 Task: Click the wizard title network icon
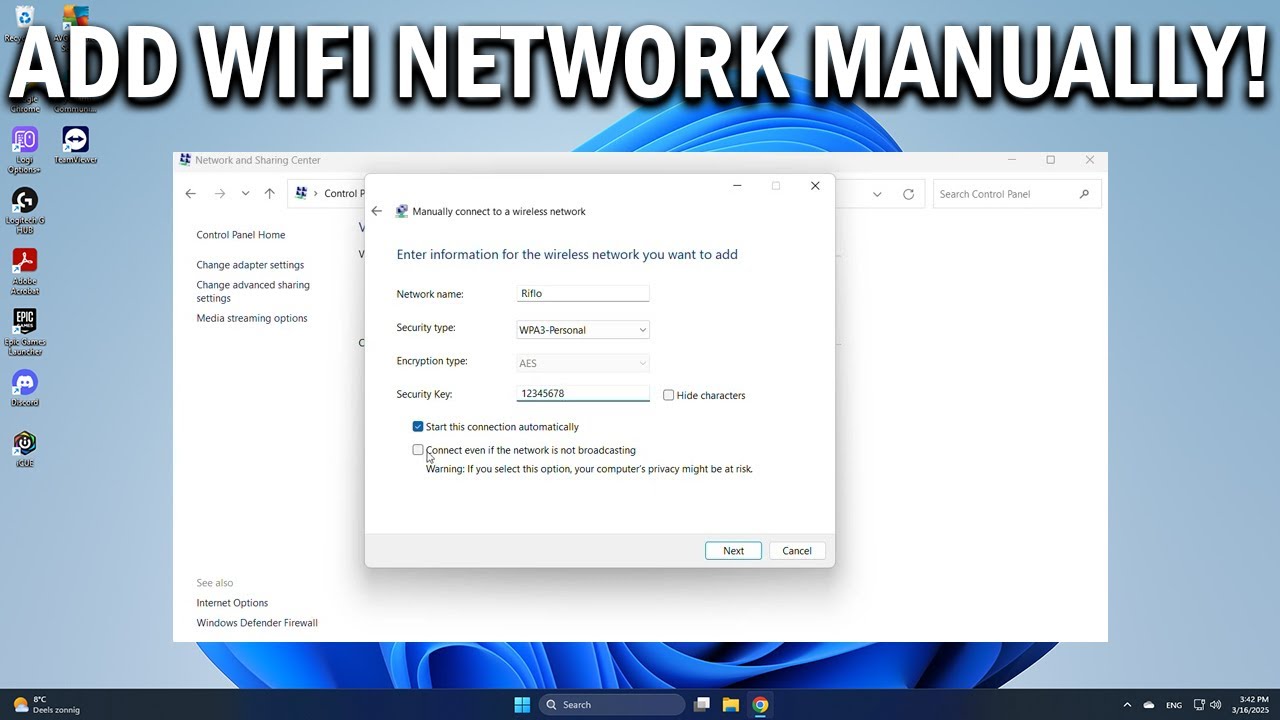coord(402,211)
